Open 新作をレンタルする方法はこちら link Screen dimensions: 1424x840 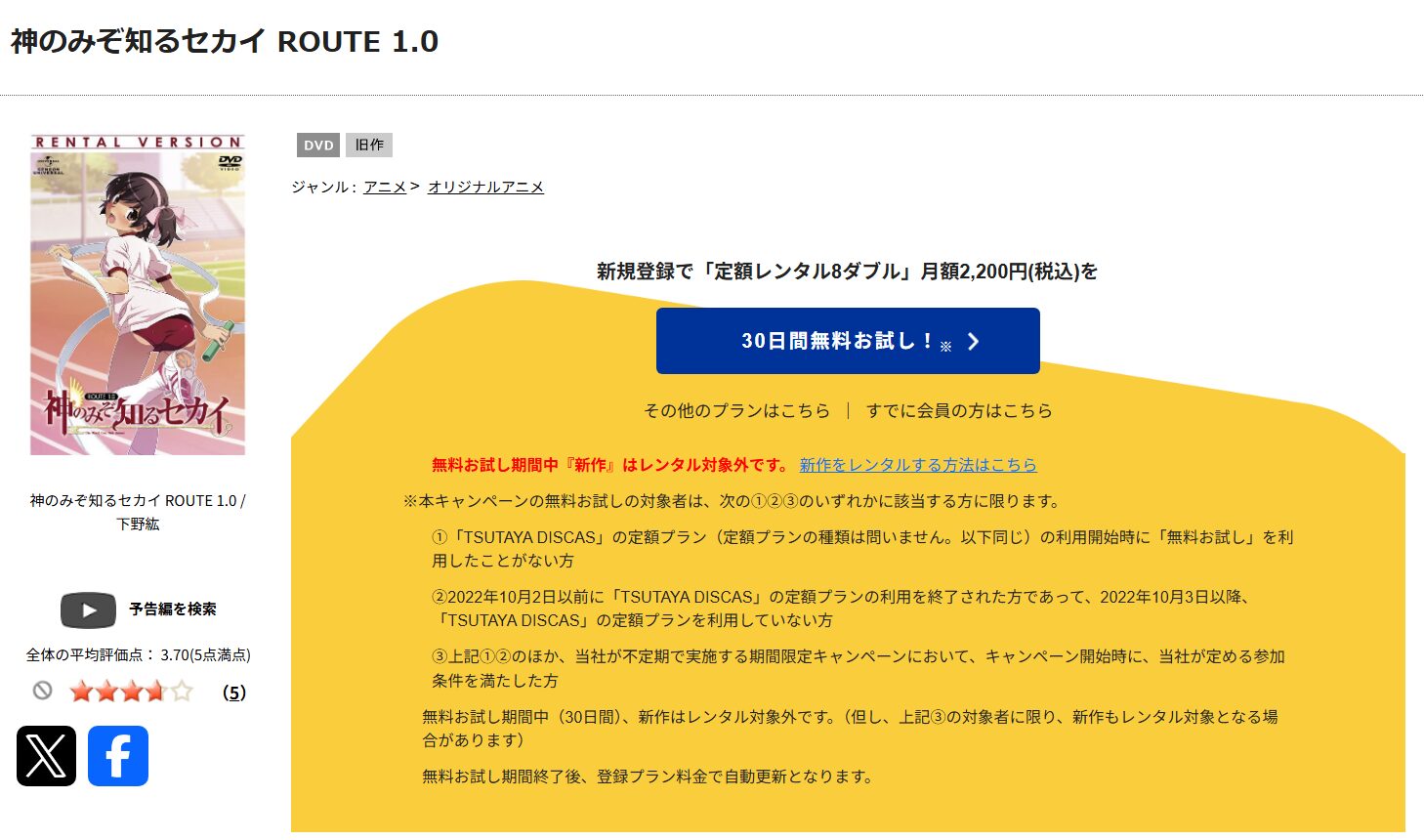tap(918, 465)
